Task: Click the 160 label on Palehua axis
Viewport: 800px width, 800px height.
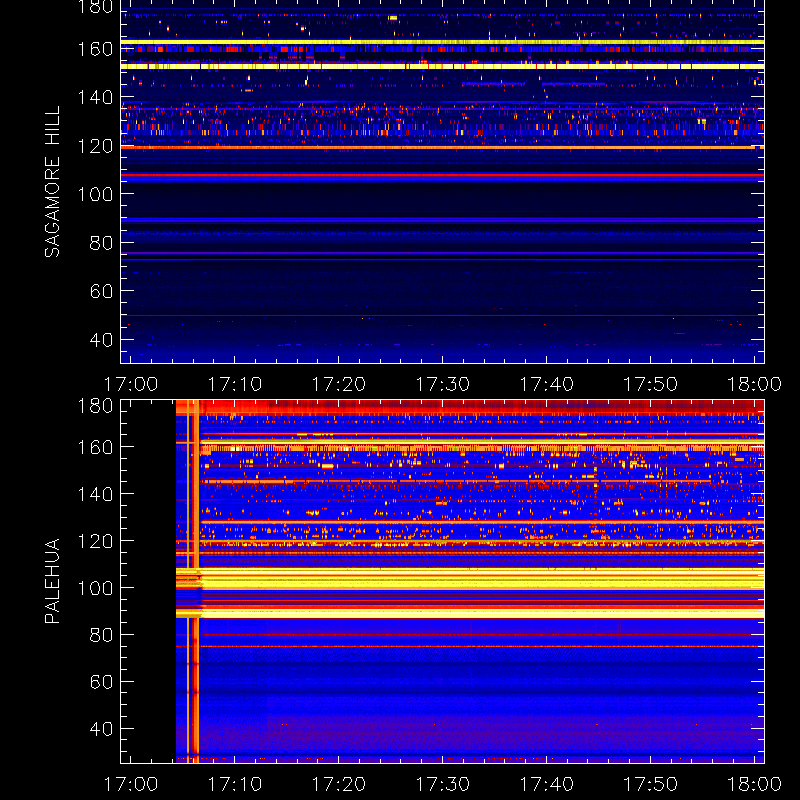Action: 95,447
